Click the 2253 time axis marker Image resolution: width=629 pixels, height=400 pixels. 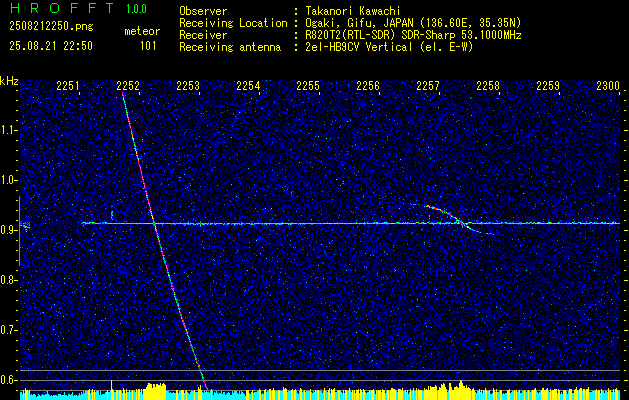(x=188, y=86)
